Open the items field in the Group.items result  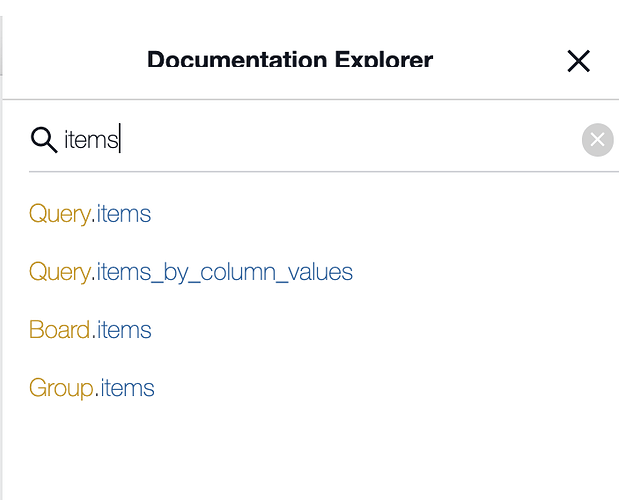[x=127, y=388]
